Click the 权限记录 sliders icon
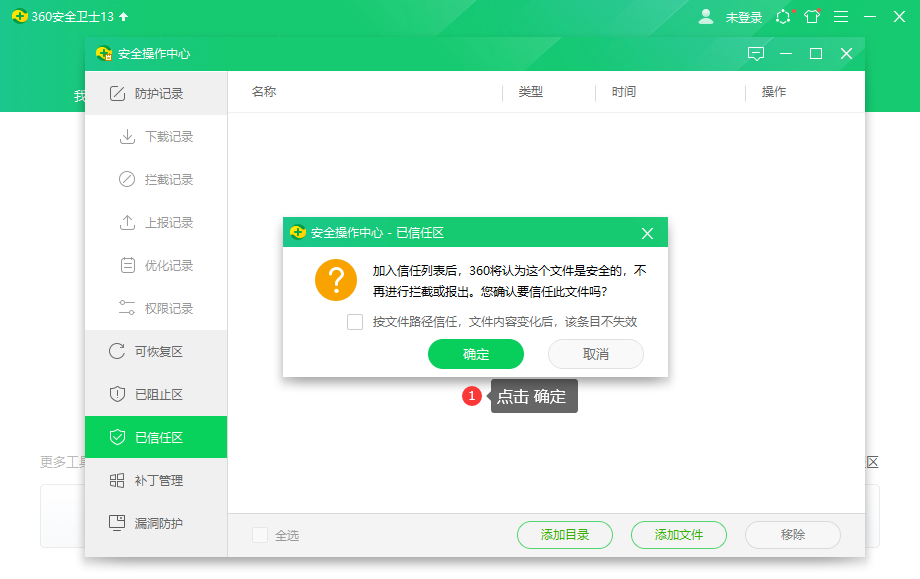Viewport: 920px width, 579px height. (127, 308)
